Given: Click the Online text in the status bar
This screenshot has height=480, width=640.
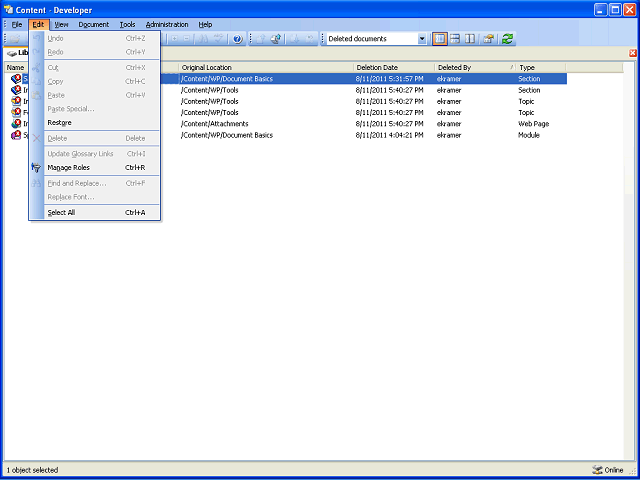Looking at the screenshot, I should [x=614, y=470].
